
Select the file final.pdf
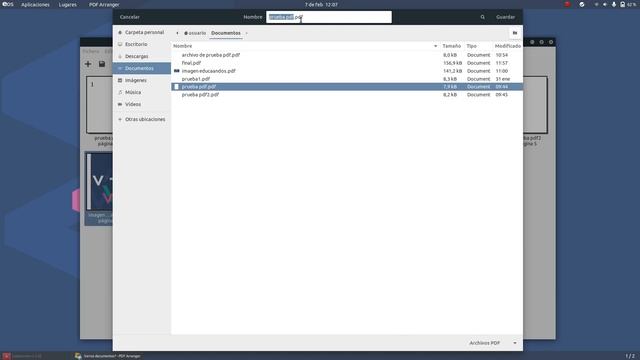click(x=191, y=63)
